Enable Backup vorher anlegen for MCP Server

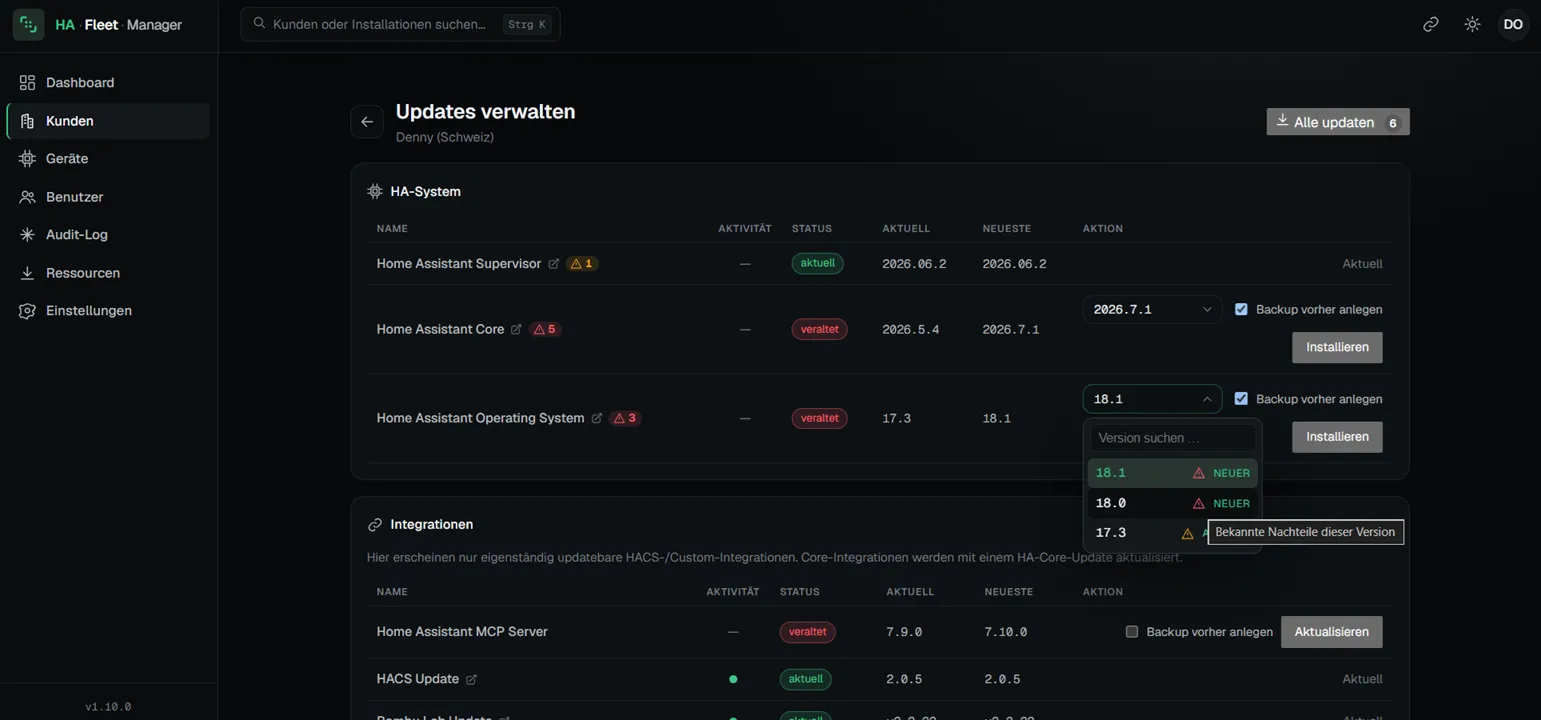point(1132,632)
